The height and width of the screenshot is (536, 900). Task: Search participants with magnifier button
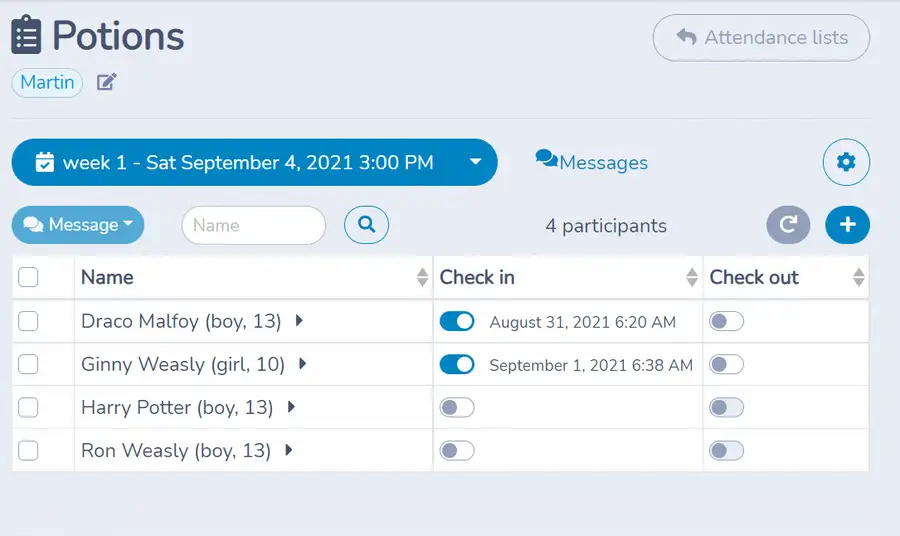tap(366, 224)
